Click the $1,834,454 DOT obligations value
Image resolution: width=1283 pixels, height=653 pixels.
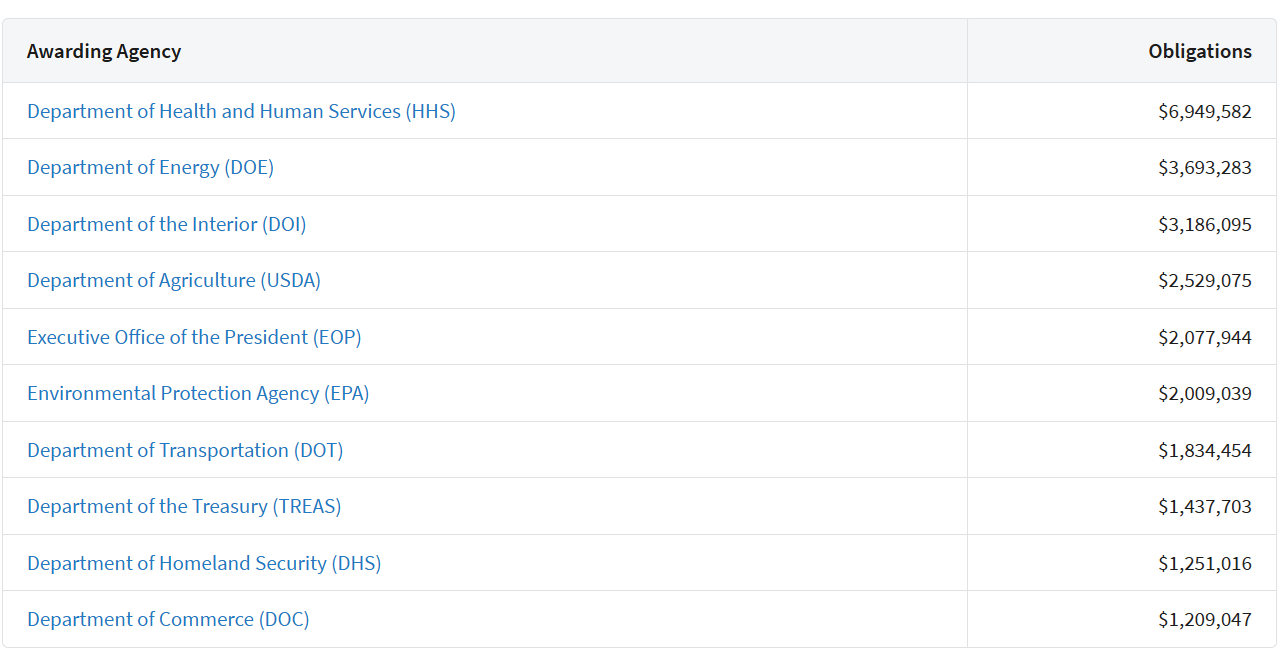[x=1205, y=450]
